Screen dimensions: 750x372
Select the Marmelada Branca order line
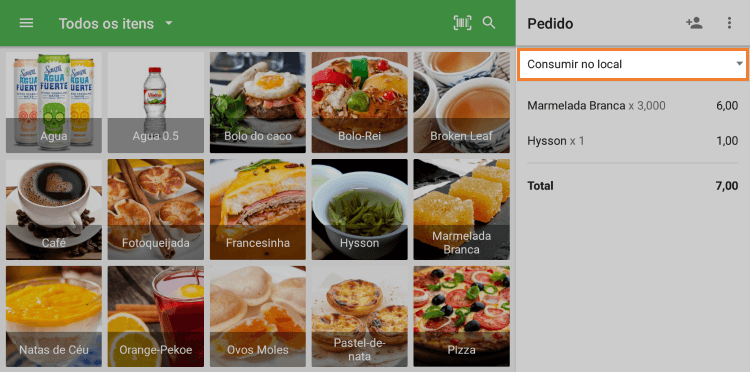point(632,106)
